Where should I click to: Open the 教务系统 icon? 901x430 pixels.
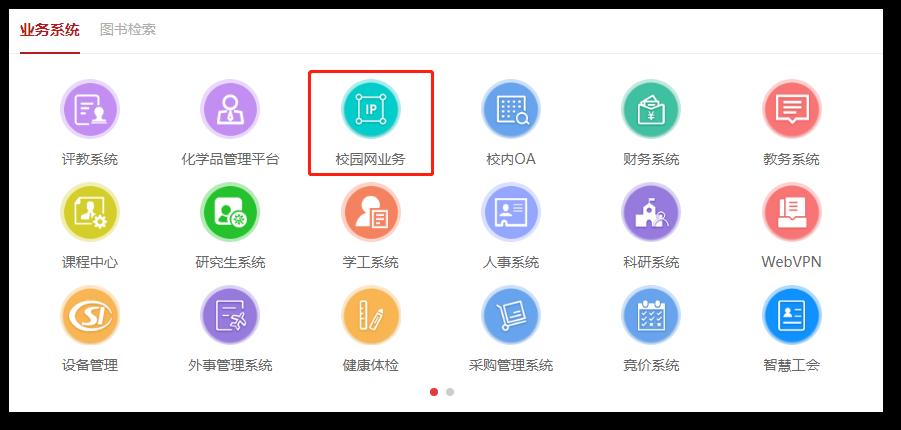791,109
